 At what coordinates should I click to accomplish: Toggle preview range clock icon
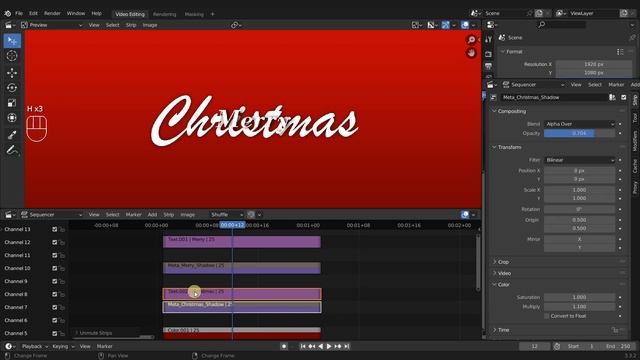557,346
